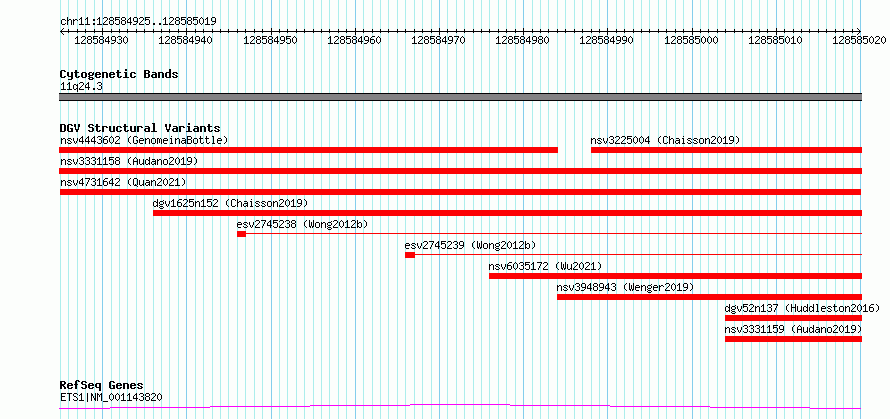Click the nsv3948943 (Wenger2019) variant bar
This screenshot has height=419, width=890.
(x=710, y=297)
